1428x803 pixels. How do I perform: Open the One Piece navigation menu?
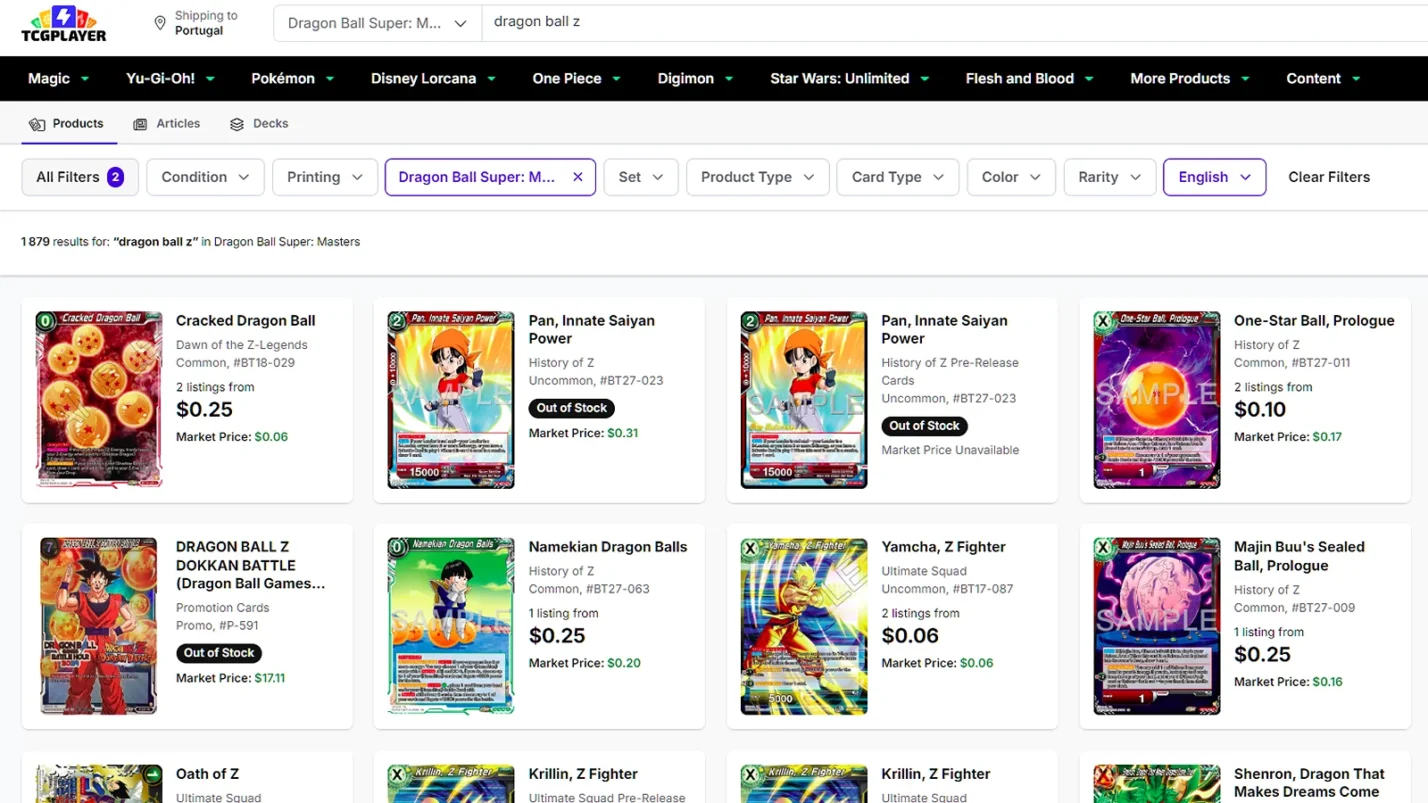[x=577, y=78]
